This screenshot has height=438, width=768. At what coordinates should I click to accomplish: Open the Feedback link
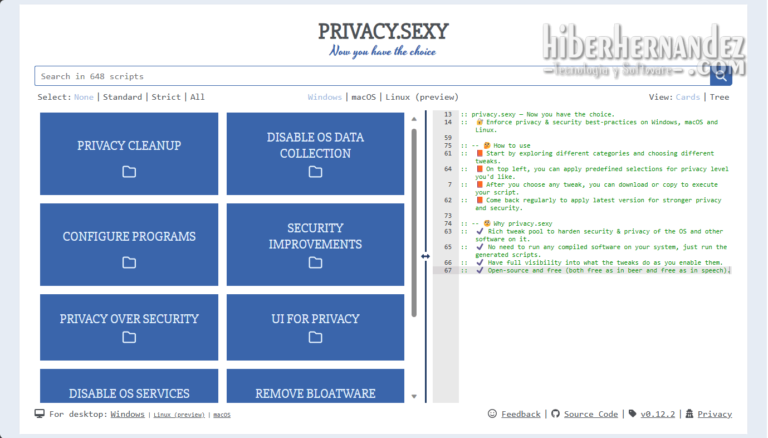pos(520,414)
